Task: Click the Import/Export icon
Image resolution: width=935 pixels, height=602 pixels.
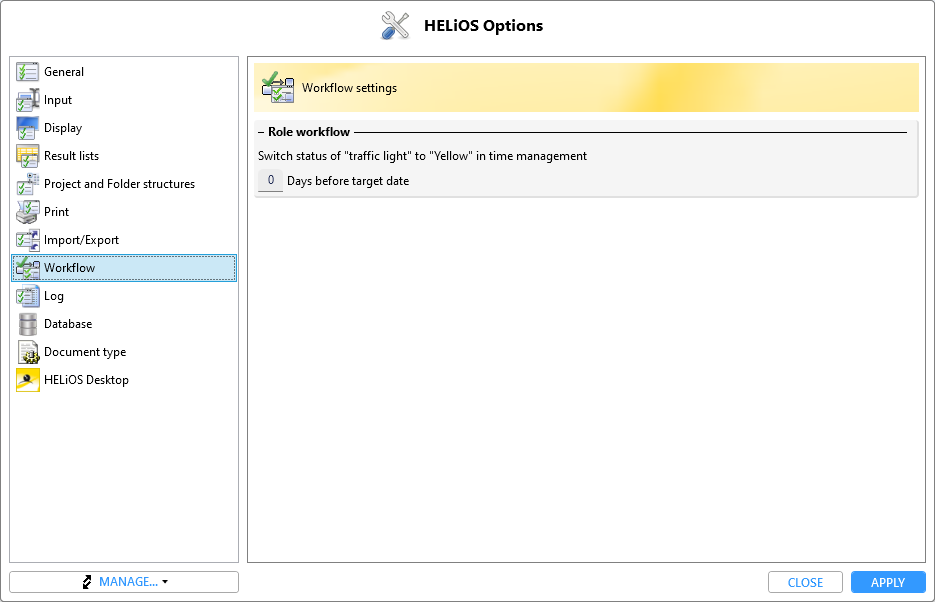Action: [27, 240]
